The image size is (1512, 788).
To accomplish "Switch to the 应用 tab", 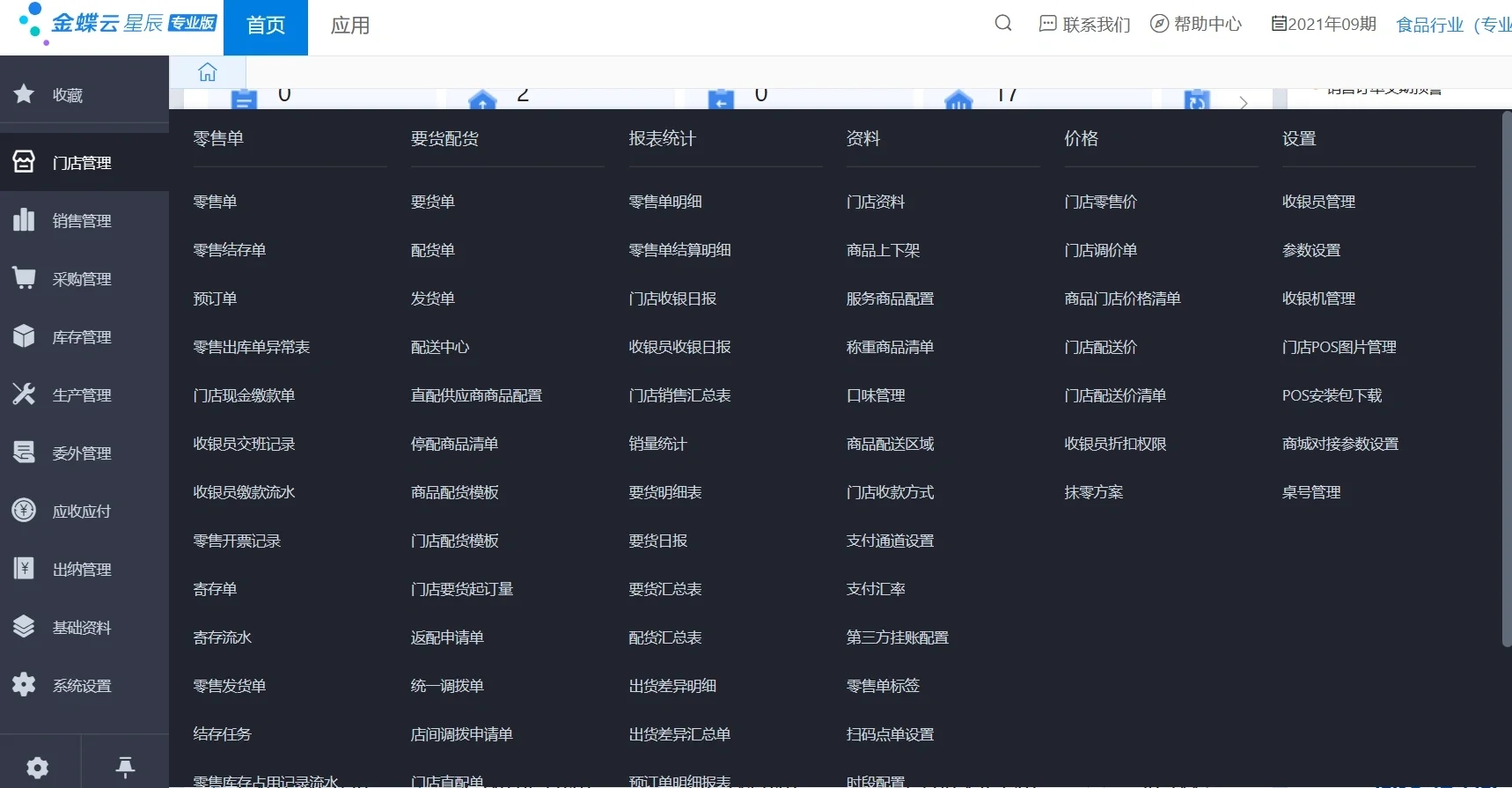I will click(x=349, y=26).
